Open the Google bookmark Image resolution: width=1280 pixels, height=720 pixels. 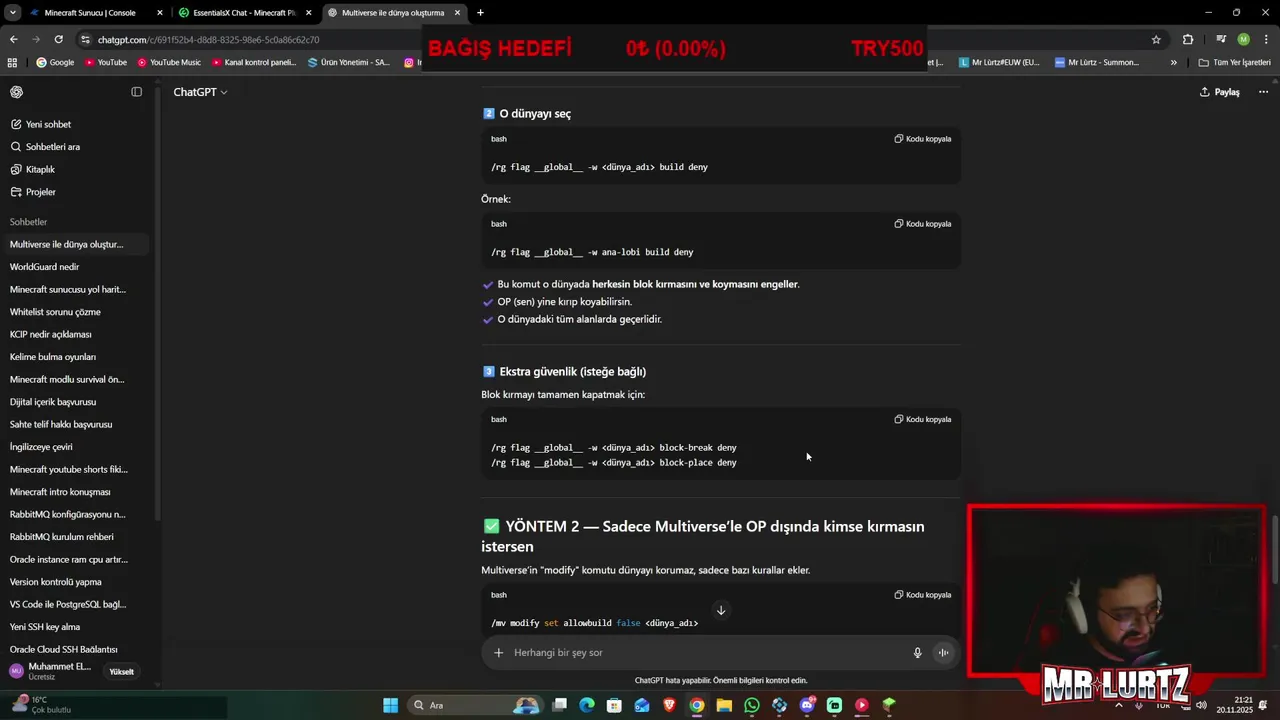(55, 62)
